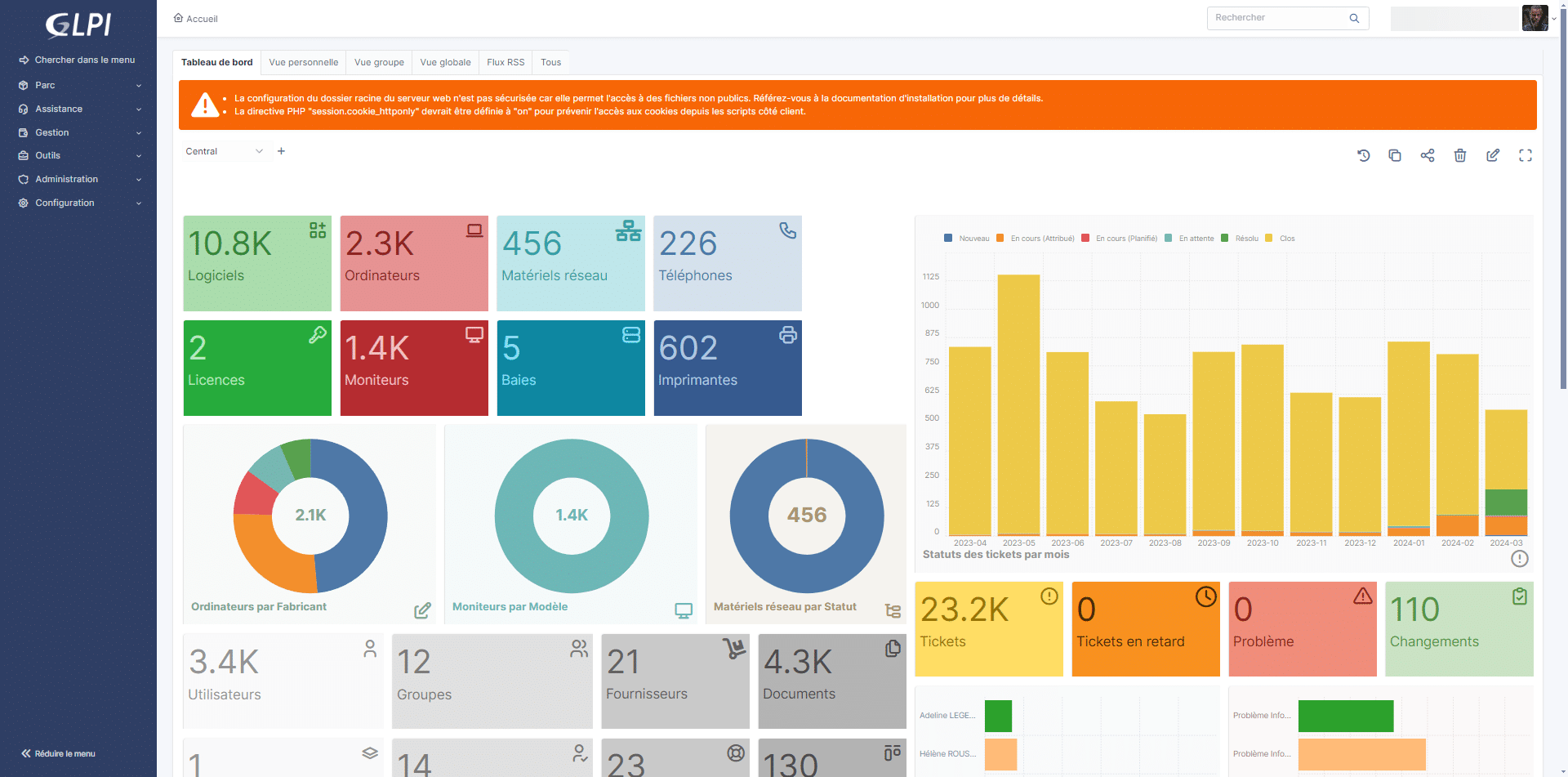Toggle fullscreen mode for the dashboard
The width and height of the screenshot is (1568, 777).
pyautogui.click(x=1525, y=155)
